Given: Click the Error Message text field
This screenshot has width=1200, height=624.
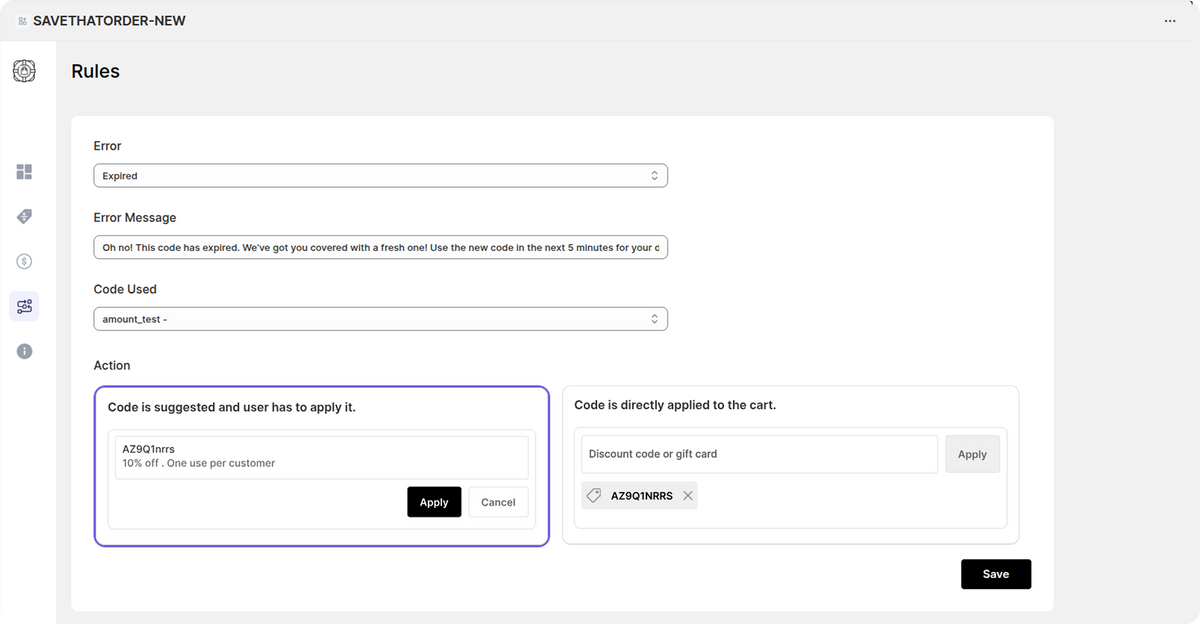Looking at the screenshot, I should tap(380, 247).
